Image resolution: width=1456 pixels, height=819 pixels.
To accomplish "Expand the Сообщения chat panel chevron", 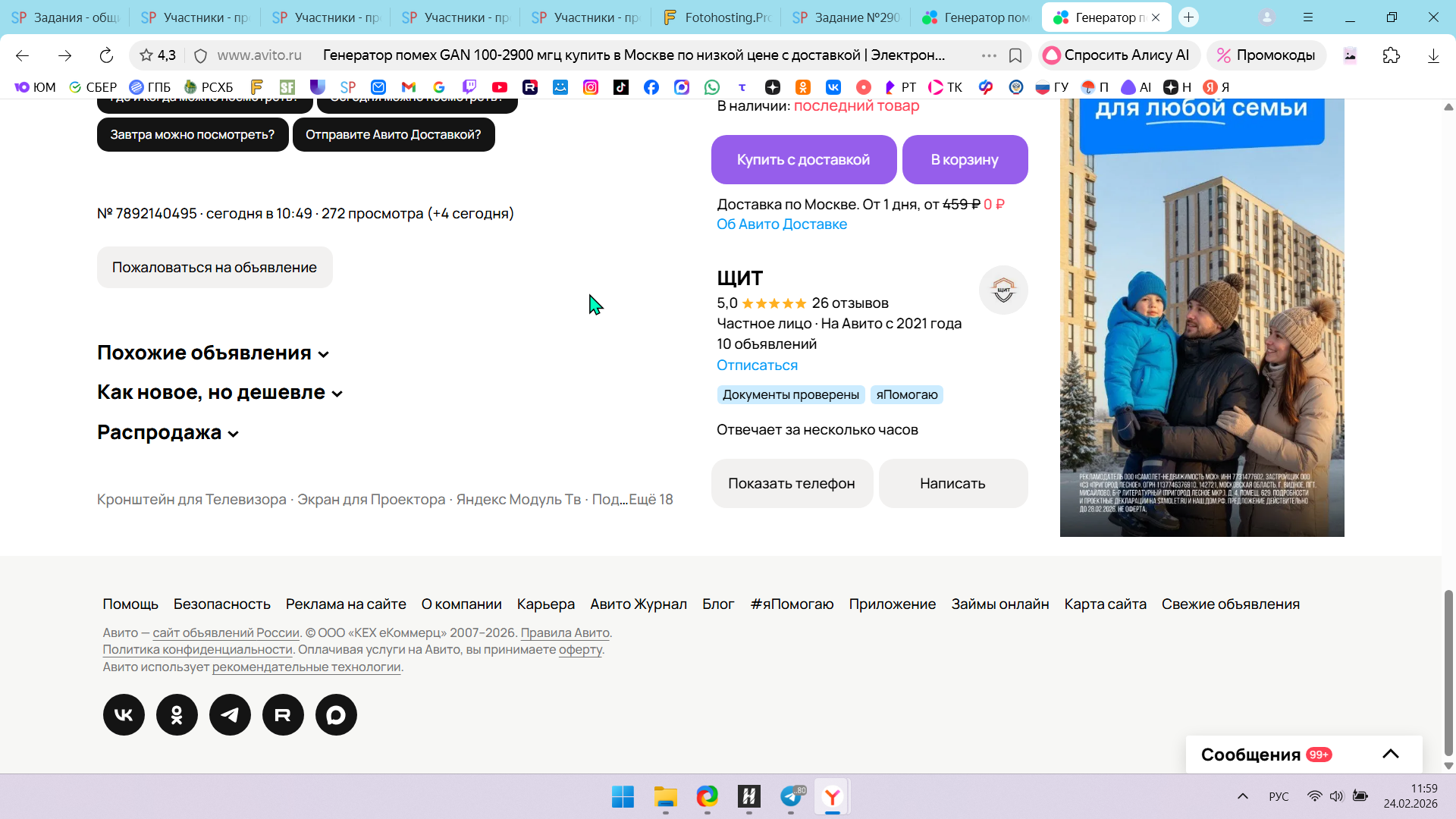I will [1390, 754].
